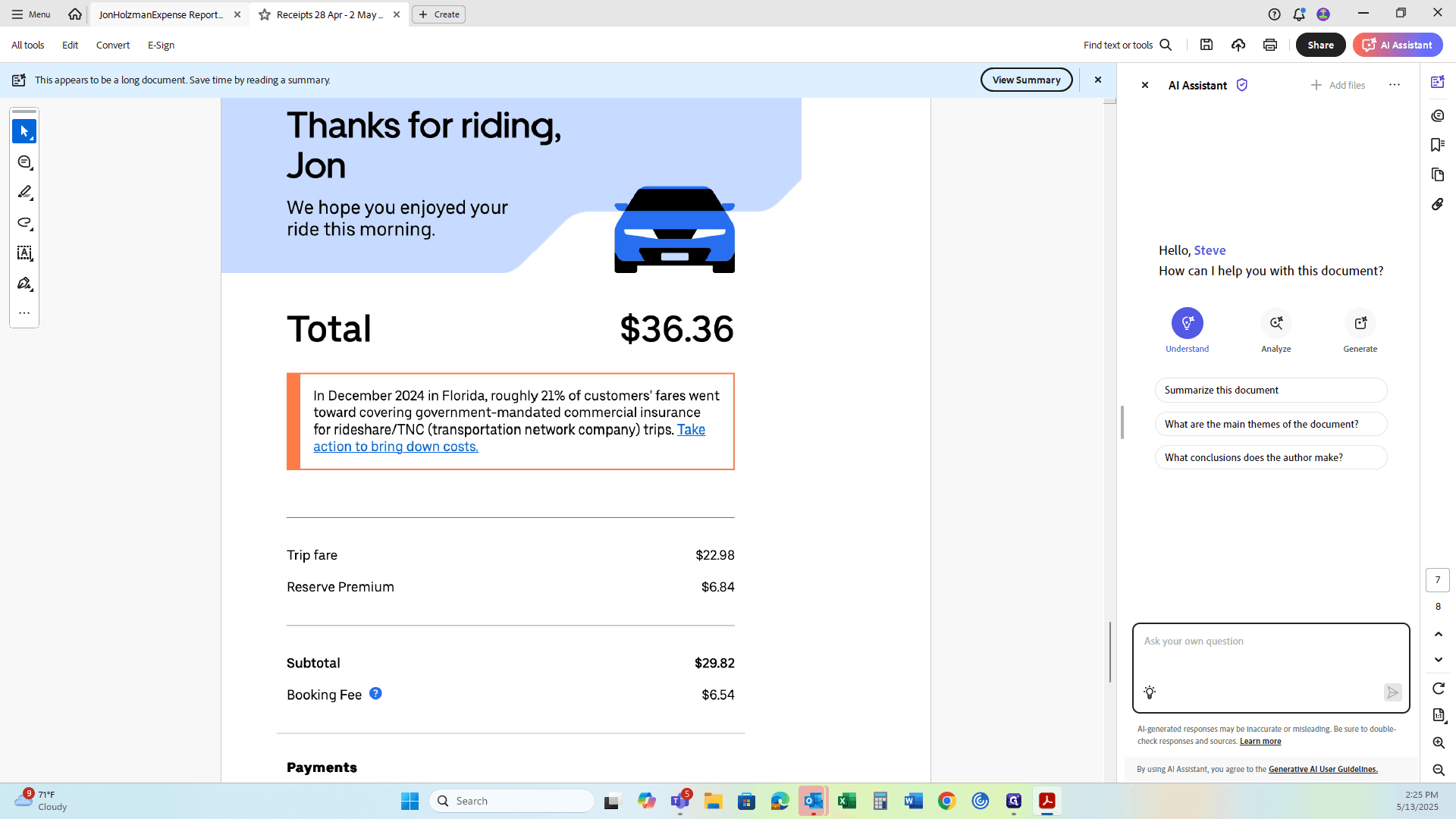This screenshot has width=1456, height=819.
Task: Click the Booking Fee info icon
Action: coord(375,693)
